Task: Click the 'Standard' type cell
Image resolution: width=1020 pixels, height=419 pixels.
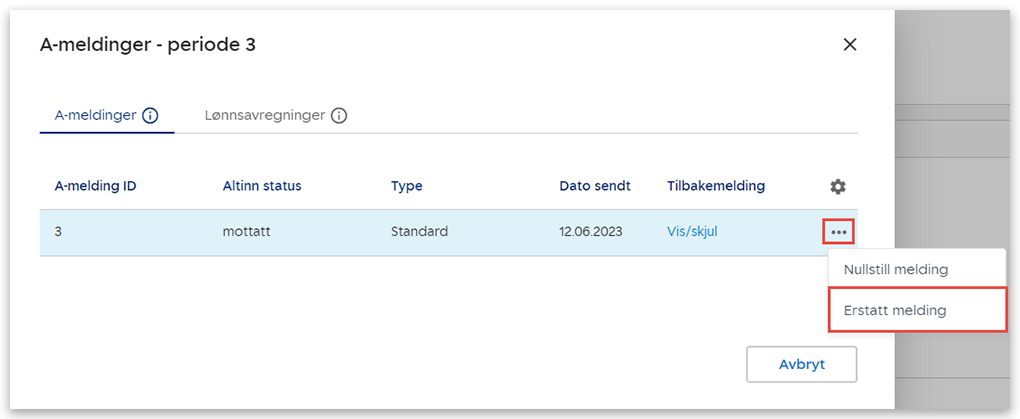Action: (x=419, y=232)
